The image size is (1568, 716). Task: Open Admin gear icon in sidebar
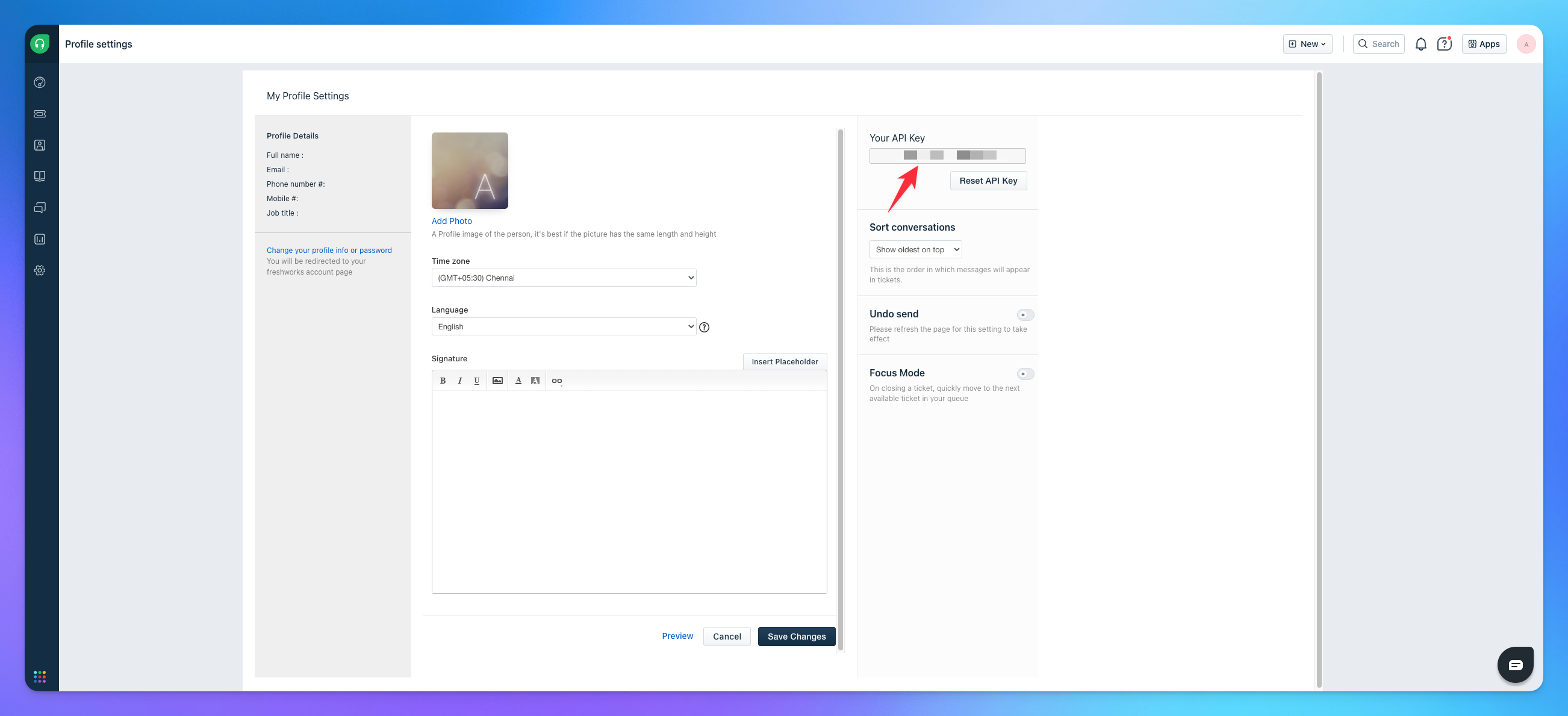coord(40,270)
